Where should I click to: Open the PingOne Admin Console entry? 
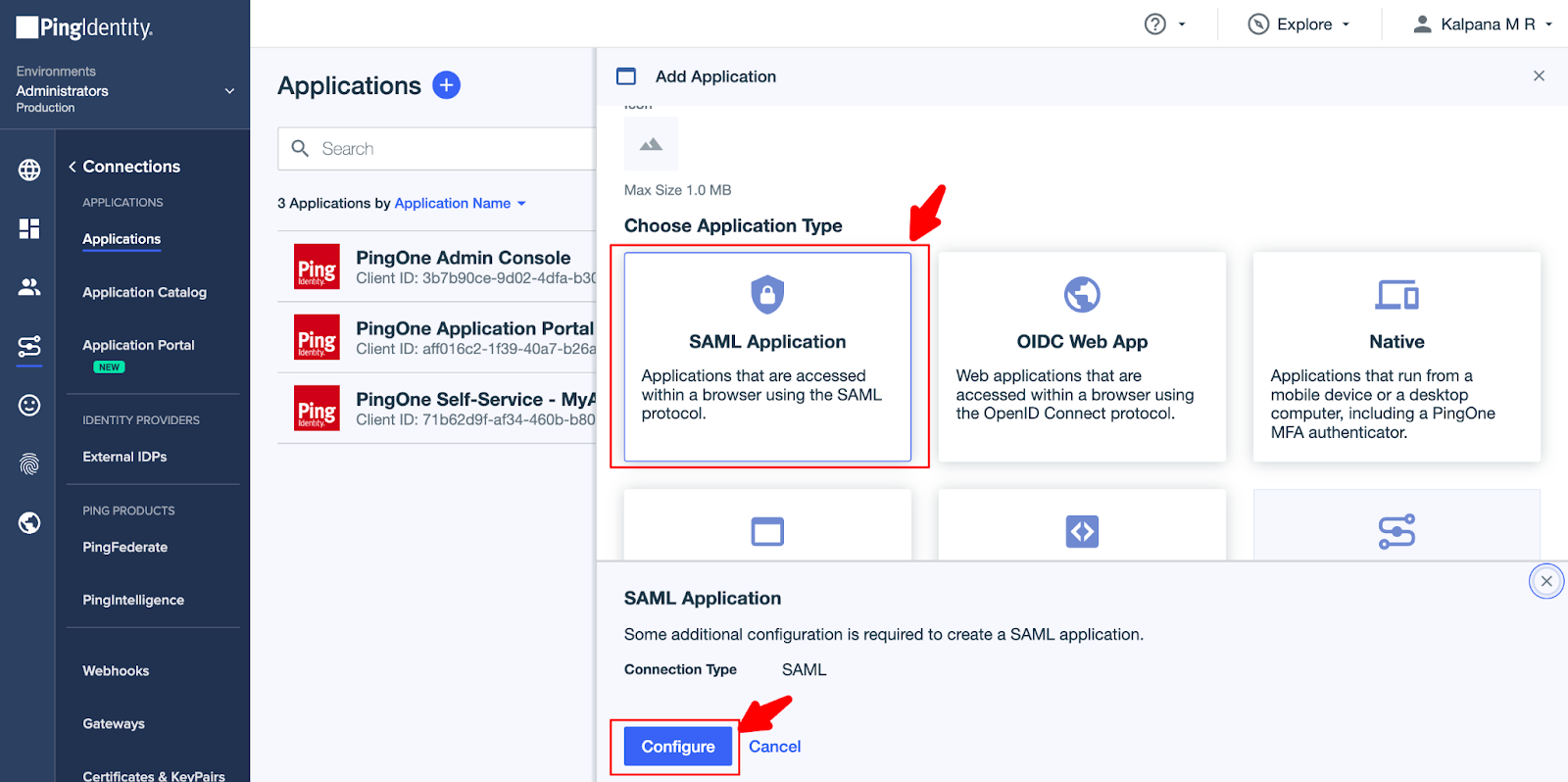coord(437,267)
